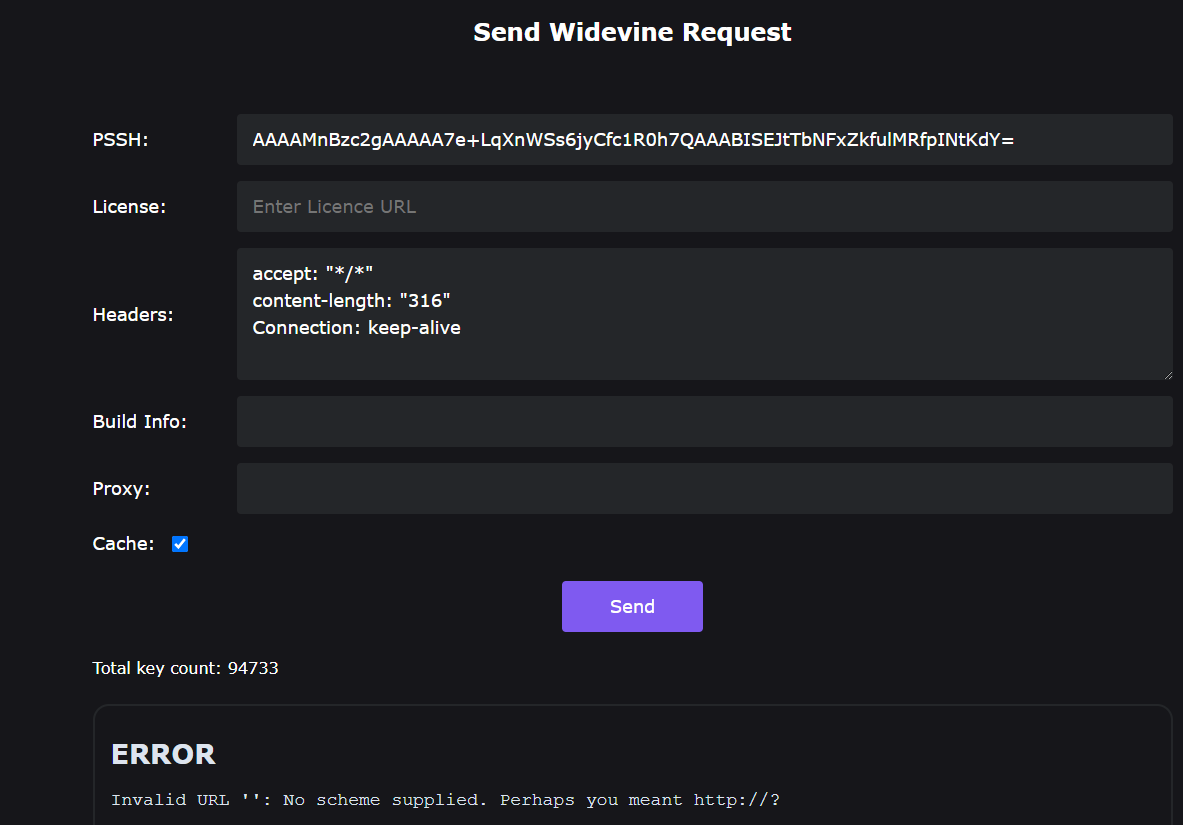Click the PSSH label
The width and height of the screenshot is (1183, 825).
click(120, 140)
